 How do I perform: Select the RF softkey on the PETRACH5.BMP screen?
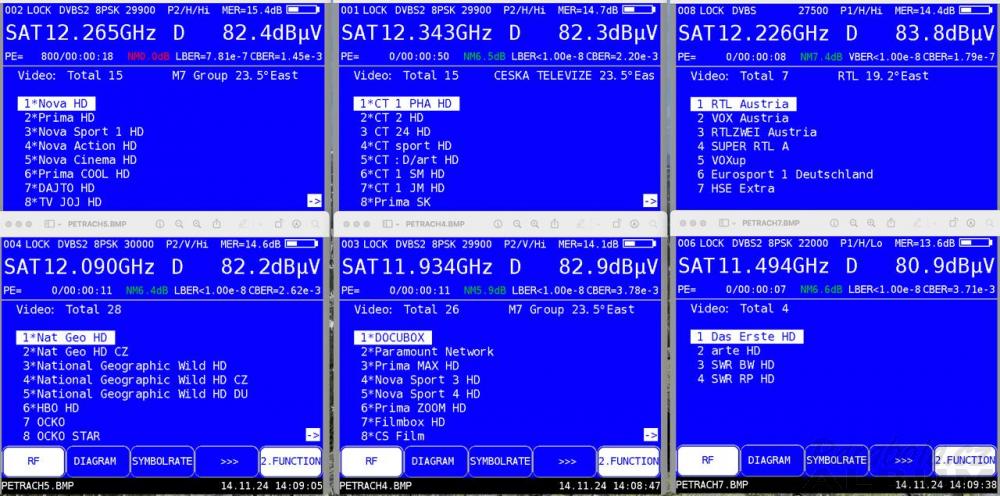coord(34,461)
